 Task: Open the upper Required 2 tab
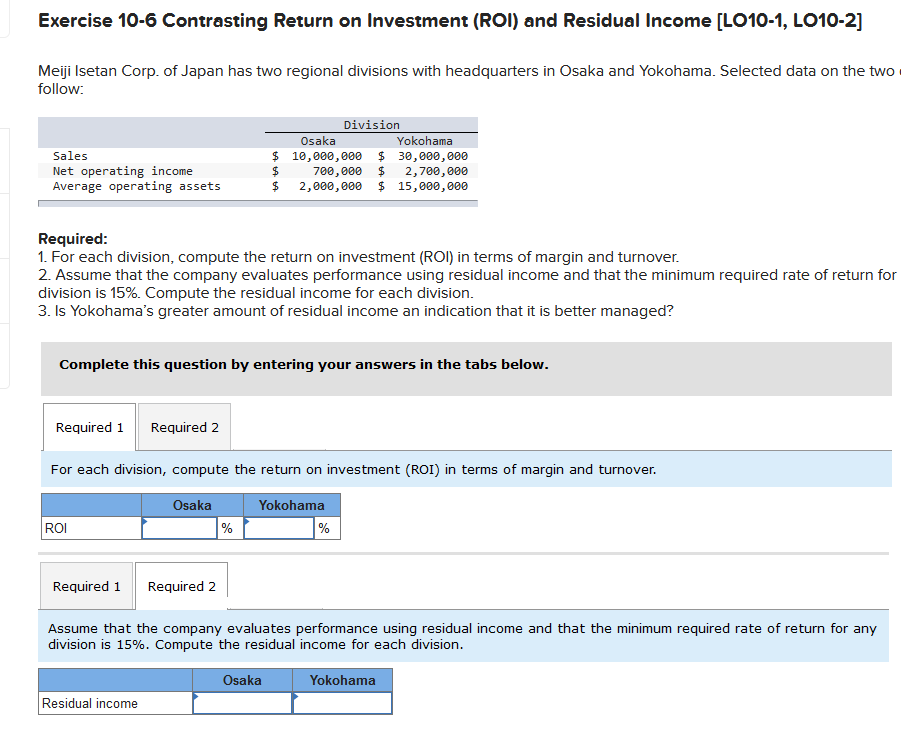(x=184, y=427)
